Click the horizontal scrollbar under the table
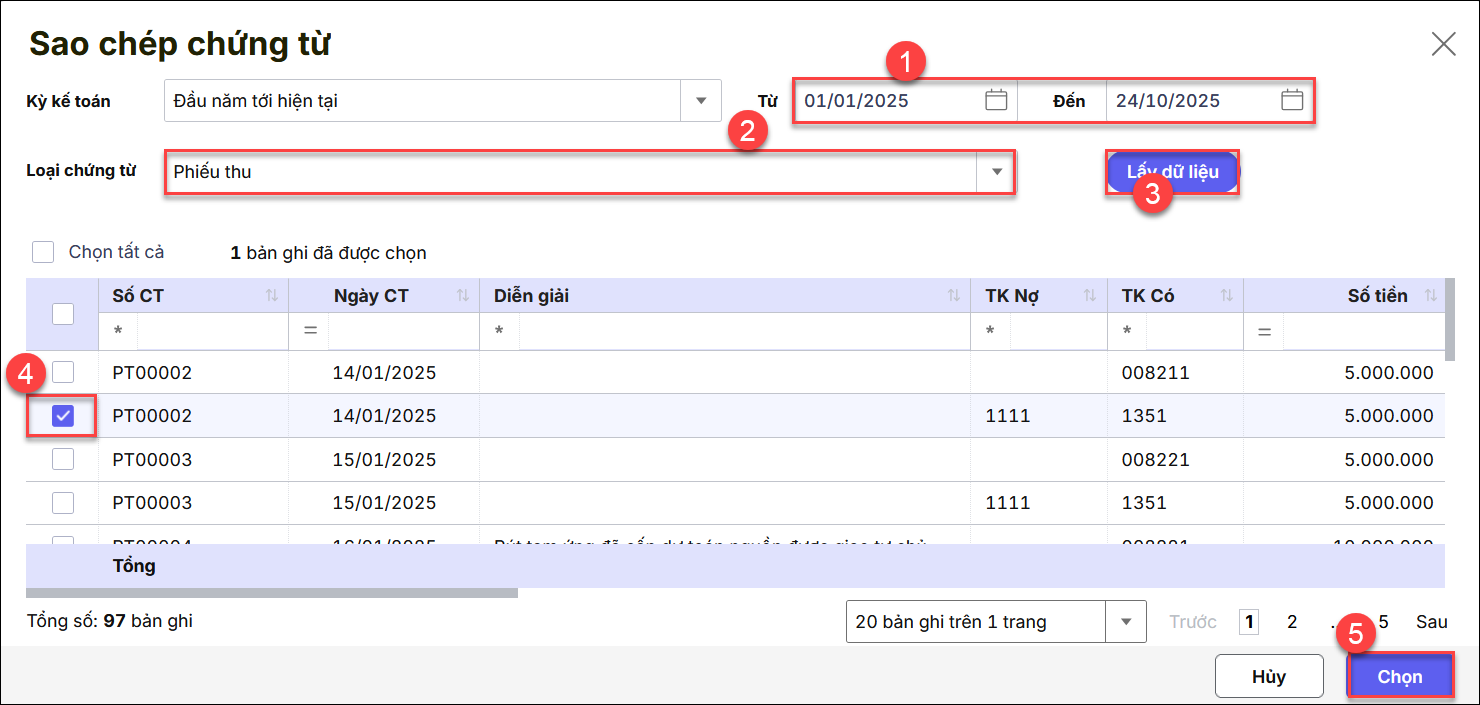Screen dimensions: 1480x705 click(x=272, y=593)
